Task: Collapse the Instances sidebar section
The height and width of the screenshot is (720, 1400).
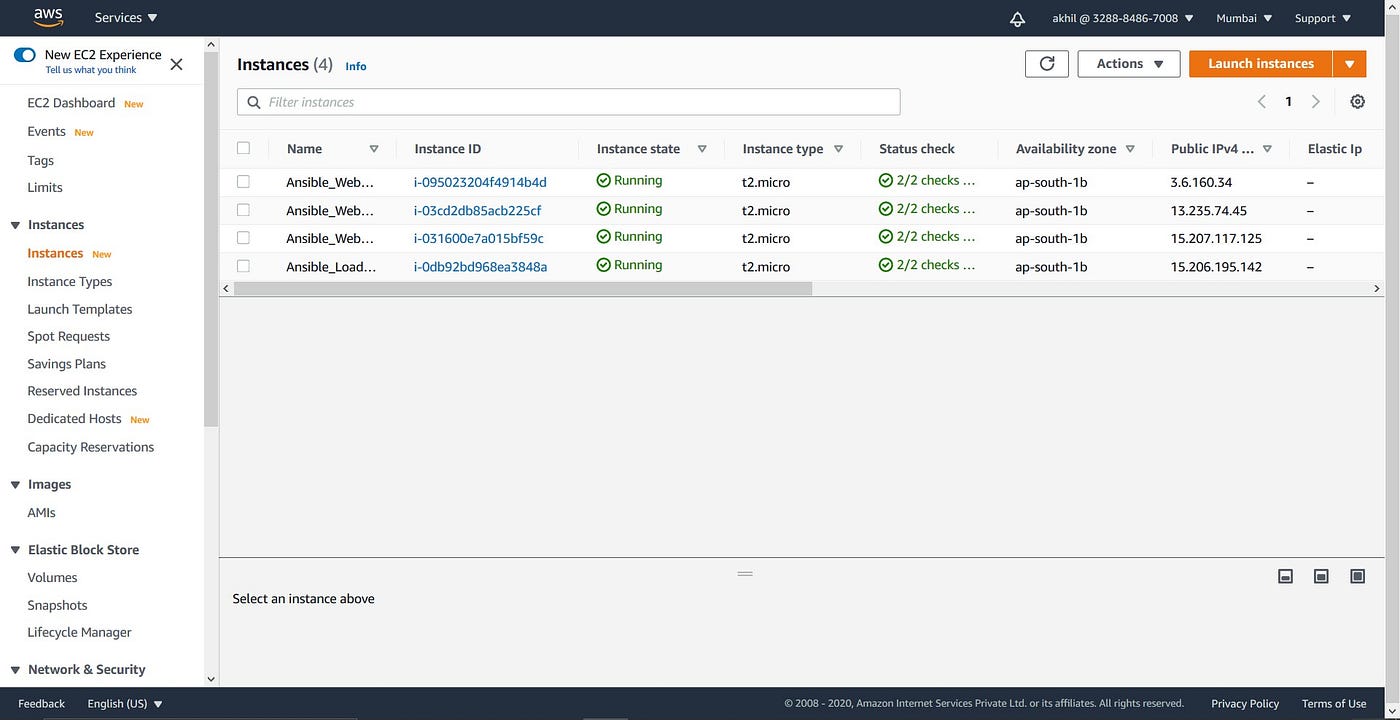Action: (x=15, y=225)
